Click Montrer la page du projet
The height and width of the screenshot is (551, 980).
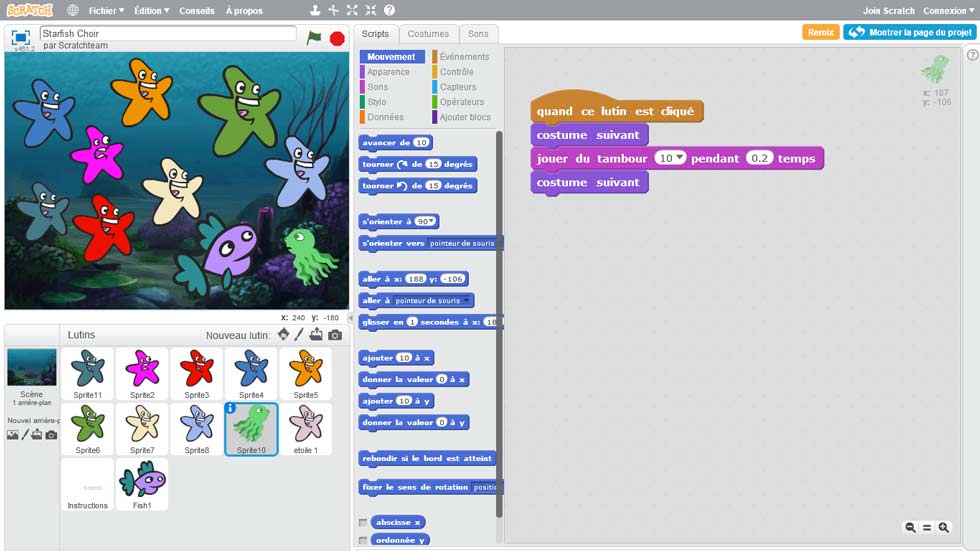pyautogui.click(x=909, y=32)
